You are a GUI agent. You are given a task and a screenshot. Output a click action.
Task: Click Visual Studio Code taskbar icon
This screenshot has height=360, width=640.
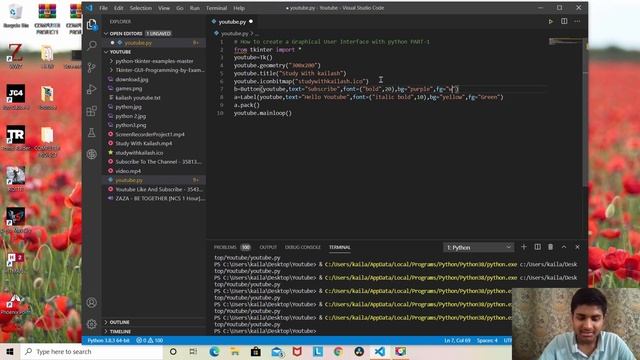tap(380, 351)
